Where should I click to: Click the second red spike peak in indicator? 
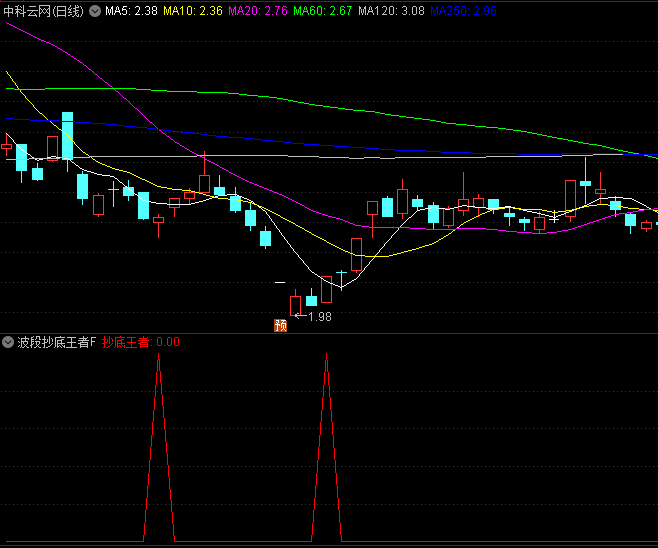(326, 355)
